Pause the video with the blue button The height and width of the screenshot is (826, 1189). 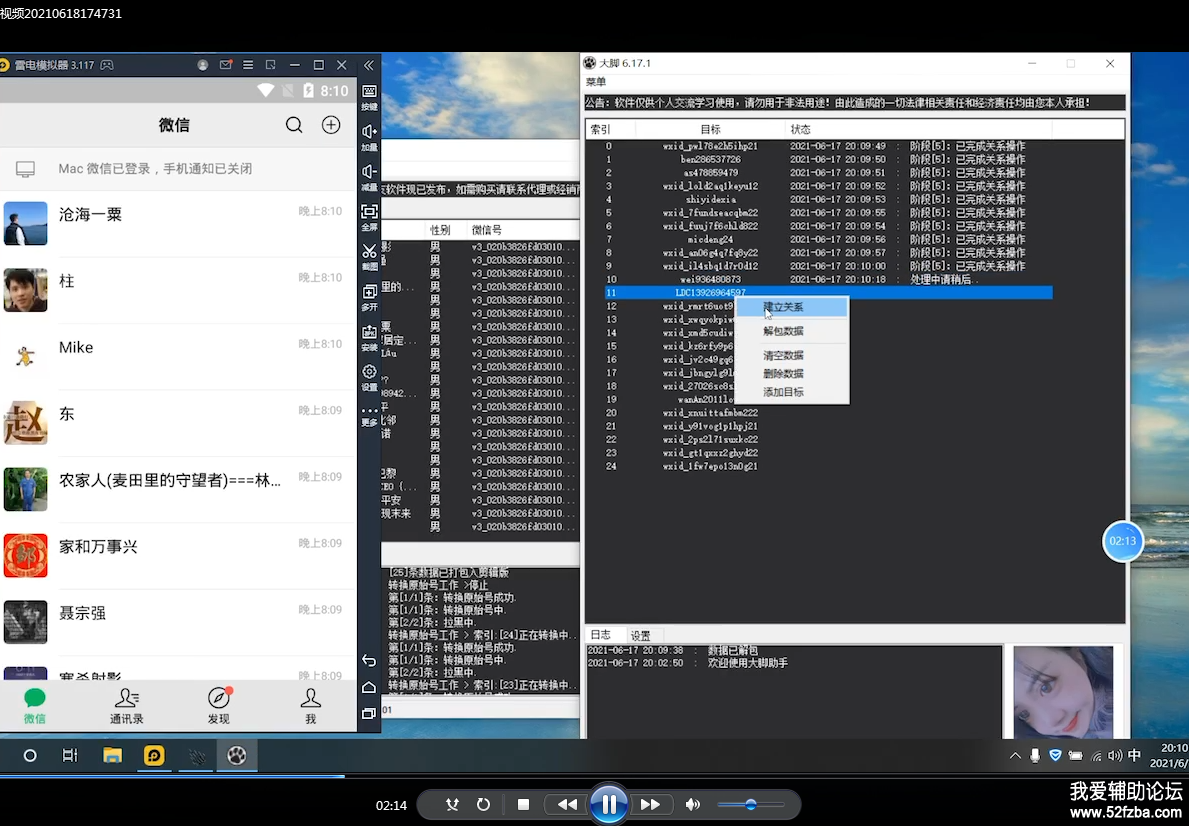click(x=609, y=805)
